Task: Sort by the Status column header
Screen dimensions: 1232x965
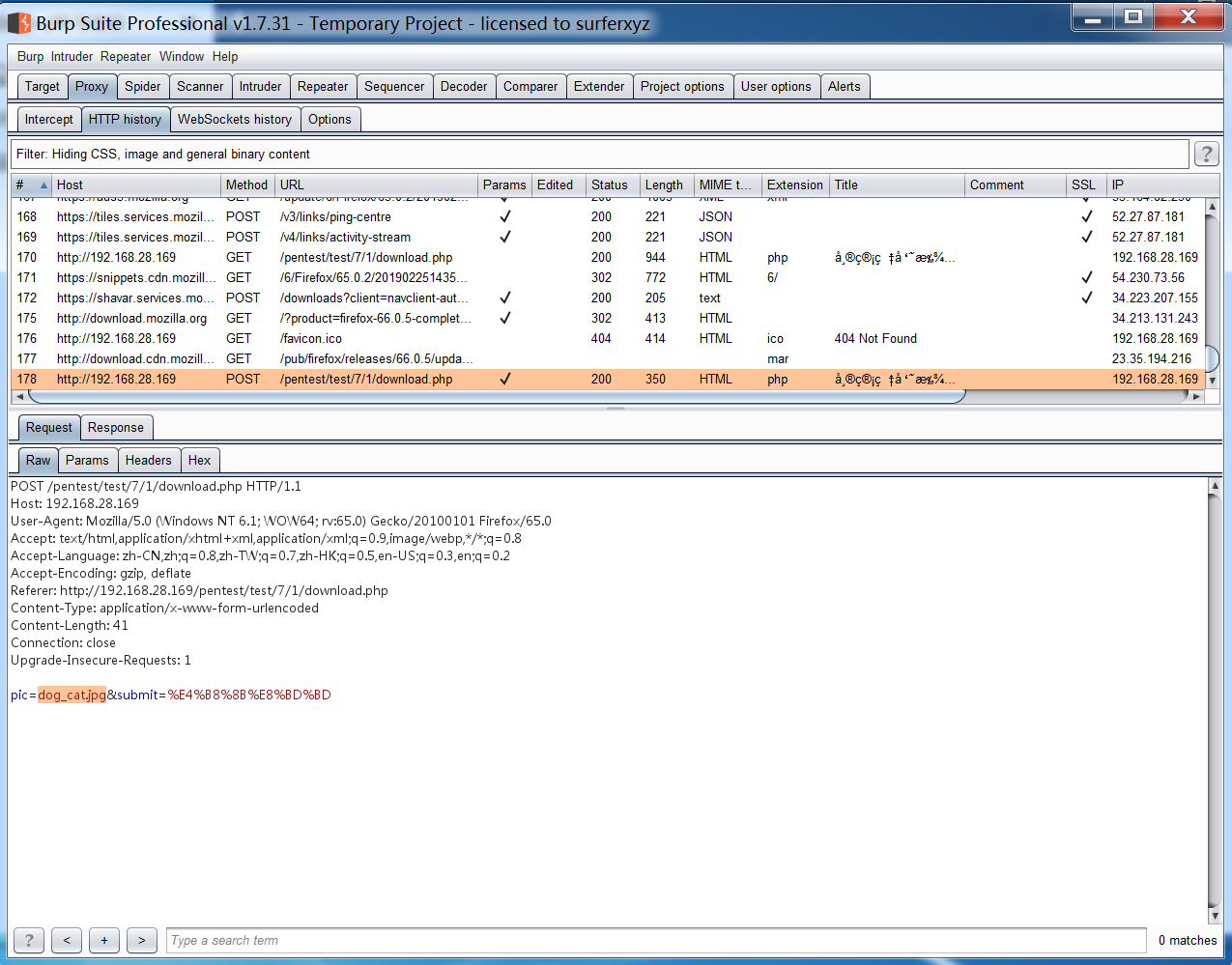Action: point(611,184)
